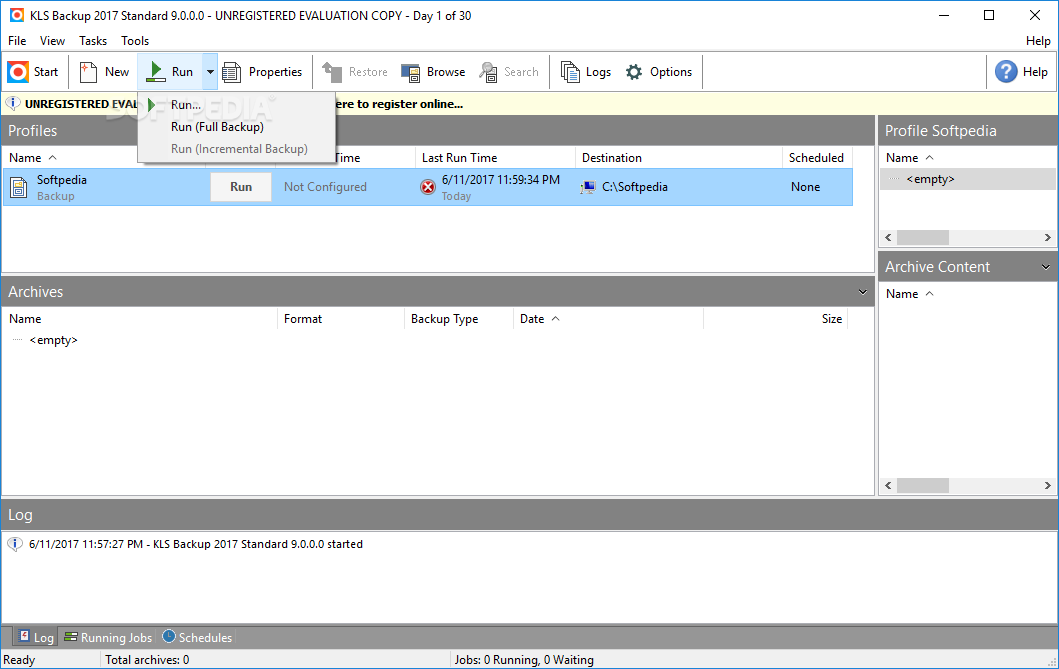Click the register online link text
1059x669 pixels.
tap(398, 104)
